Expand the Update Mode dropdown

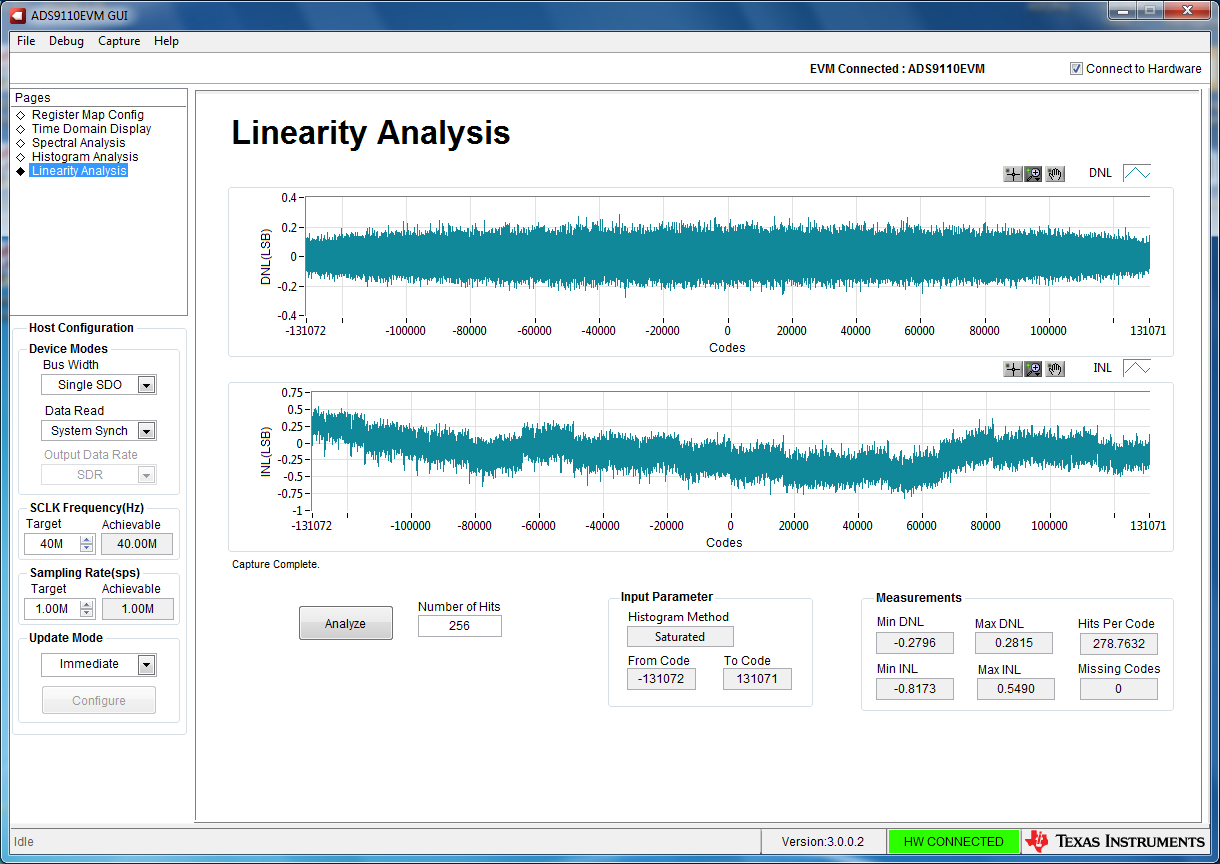click(146, 665)
